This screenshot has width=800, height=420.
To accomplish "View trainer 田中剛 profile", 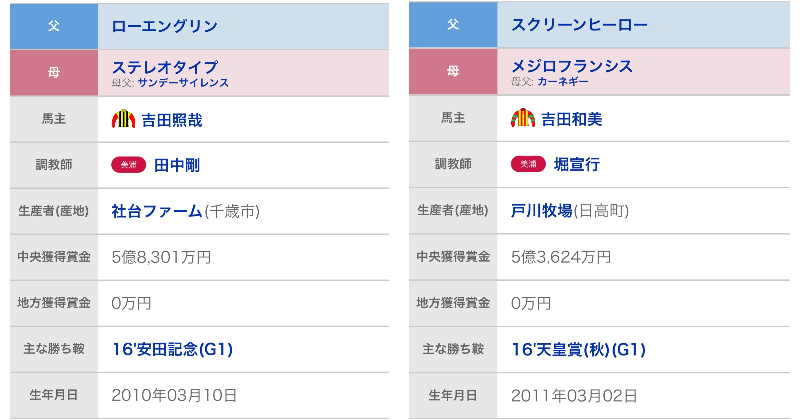I will (x=177, y=165).
